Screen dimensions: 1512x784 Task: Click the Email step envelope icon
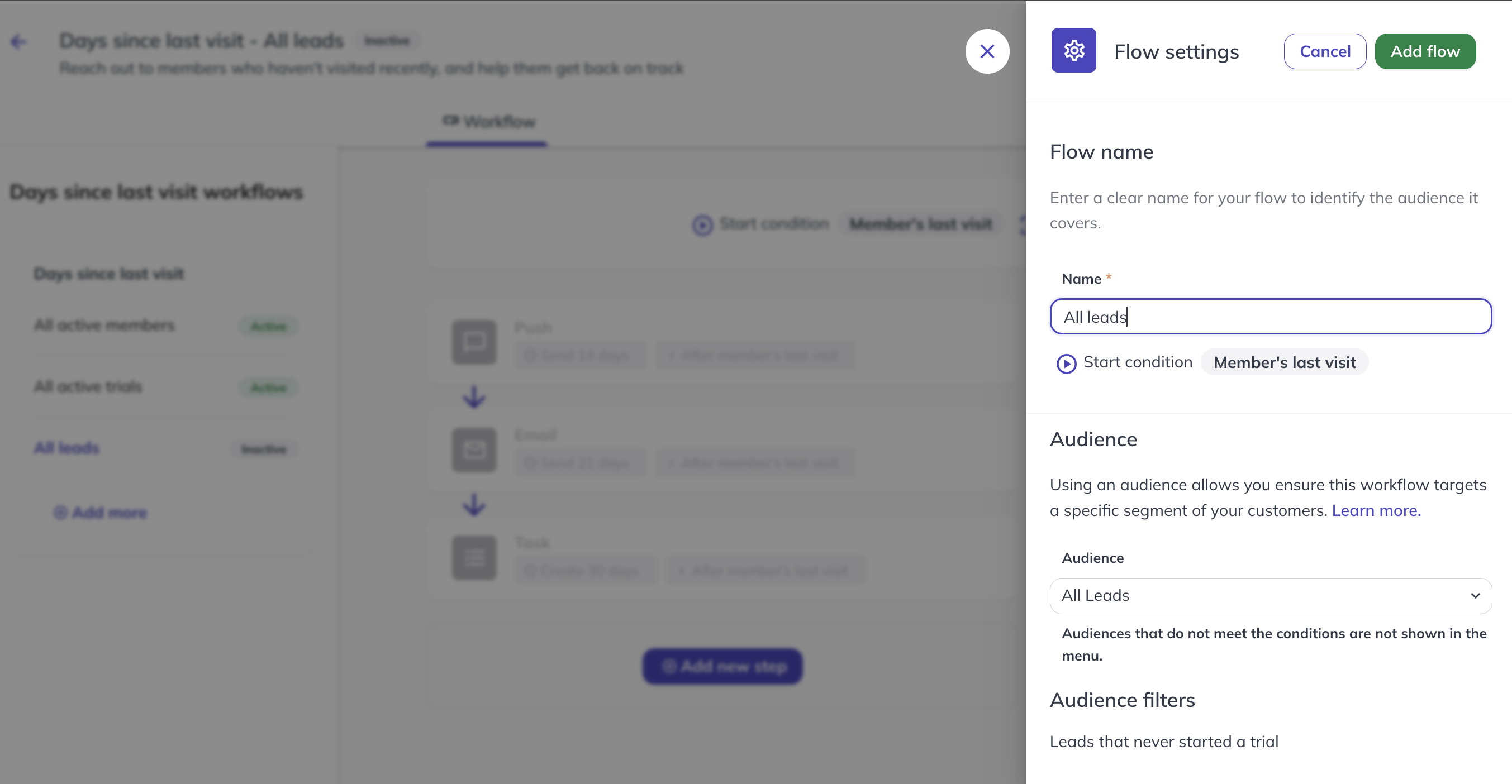click(474, 450)
